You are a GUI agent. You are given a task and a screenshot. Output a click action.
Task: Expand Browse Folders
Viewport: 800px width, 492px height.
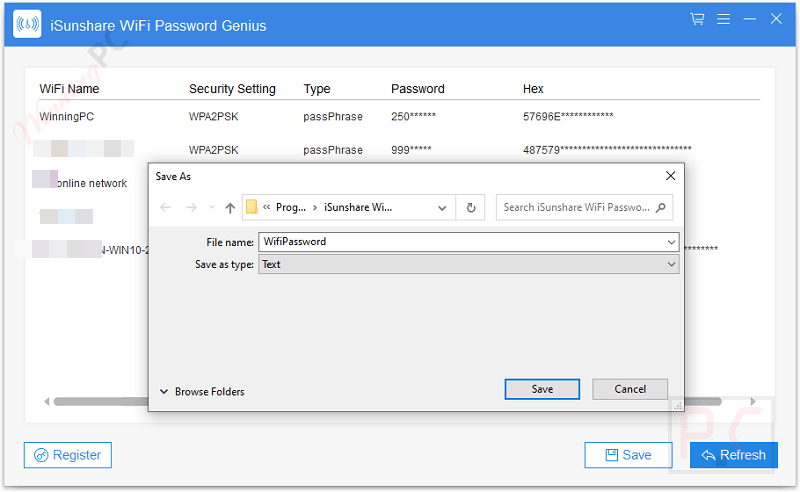[202, 391]
